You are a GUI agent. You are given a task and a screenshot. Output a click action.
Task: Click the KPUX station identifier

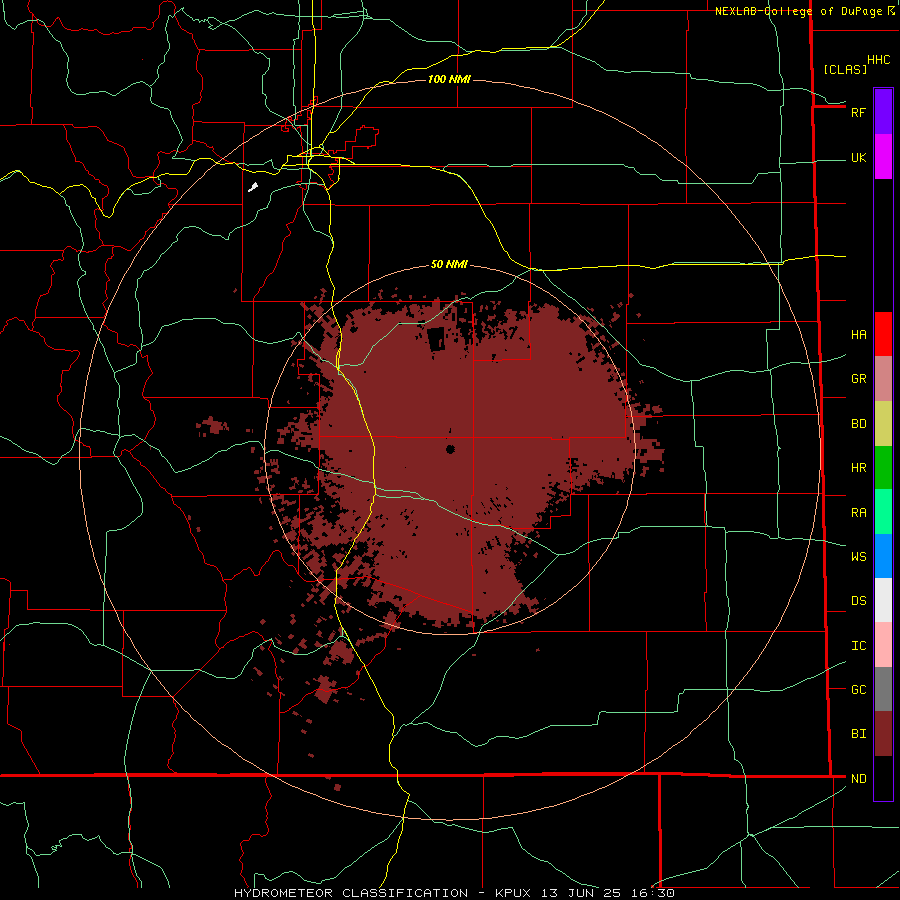coord(513,893)
